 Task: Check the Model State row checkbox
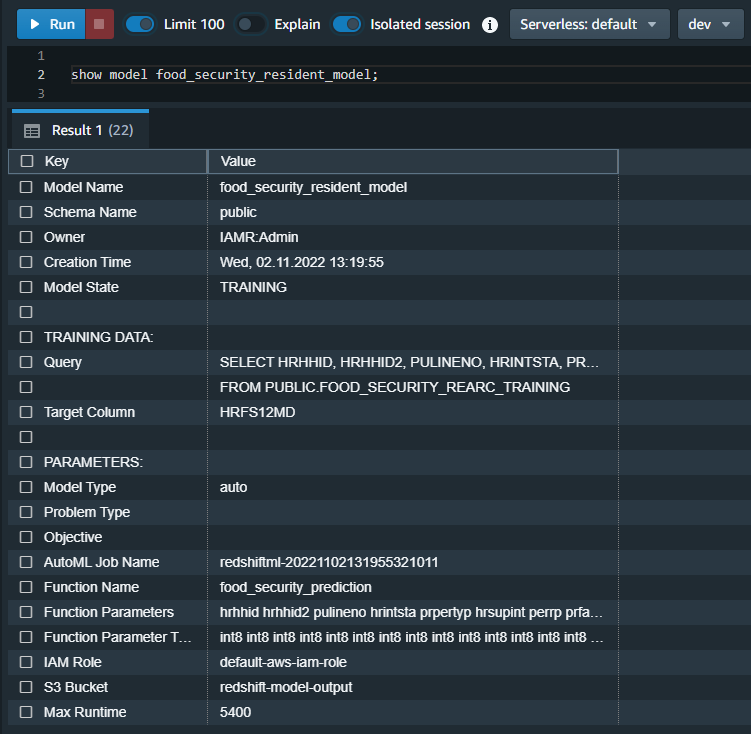click(x=26, y=287)
